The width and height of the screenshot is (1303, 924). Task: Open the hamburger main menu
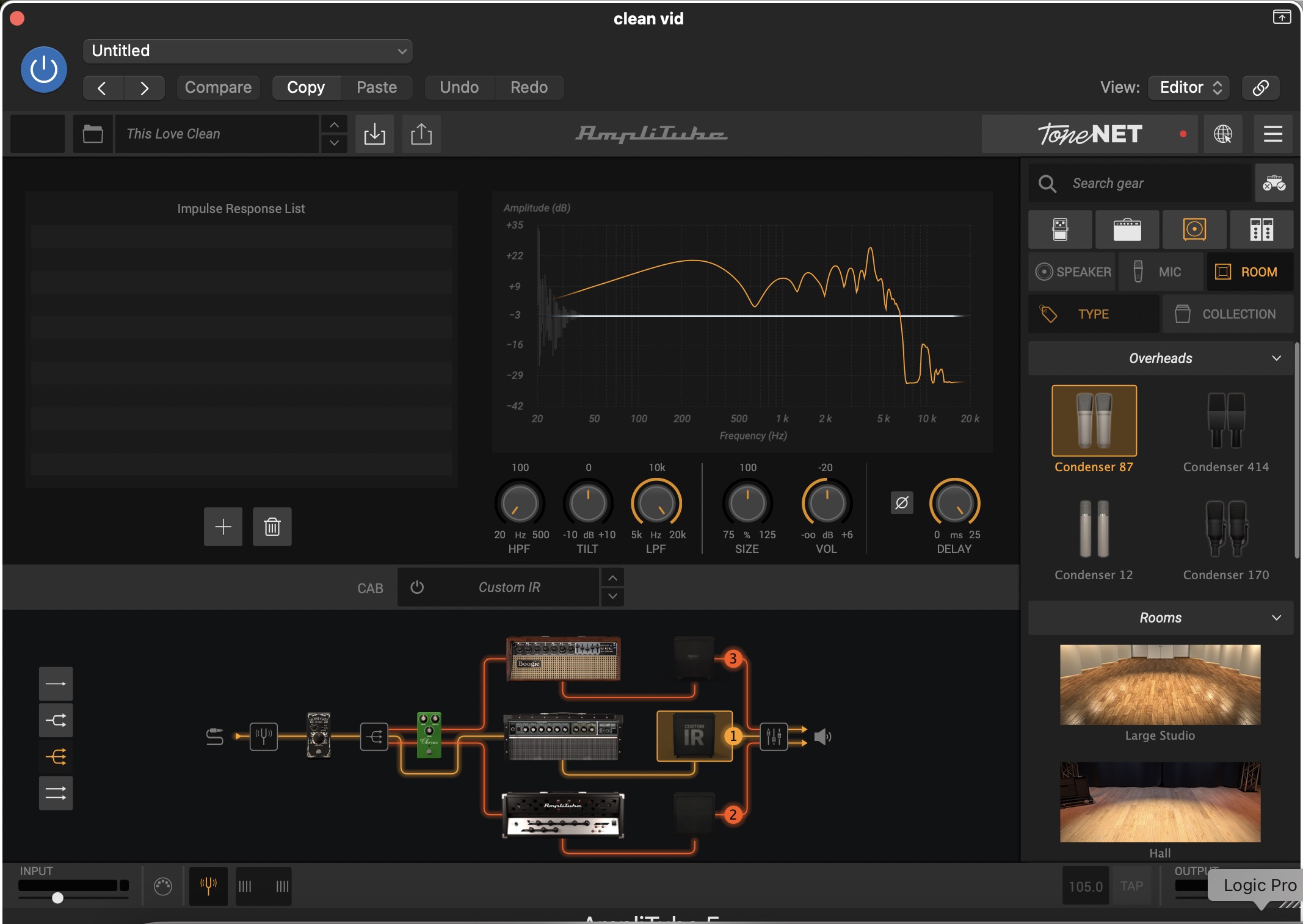coord(1273,134)
